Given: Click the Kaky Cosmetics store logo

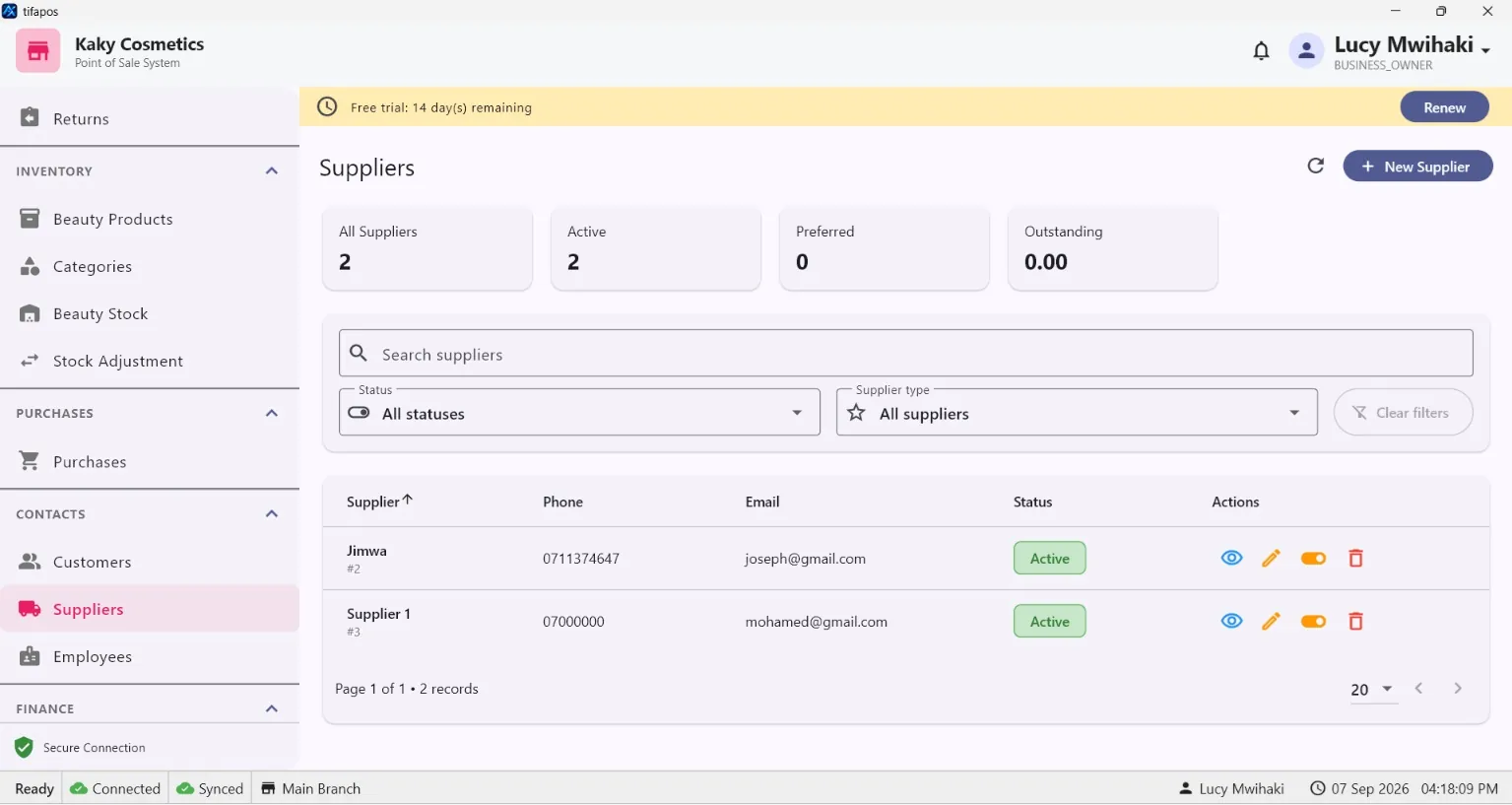Looking at the screenshot, I should click(37, 51).
